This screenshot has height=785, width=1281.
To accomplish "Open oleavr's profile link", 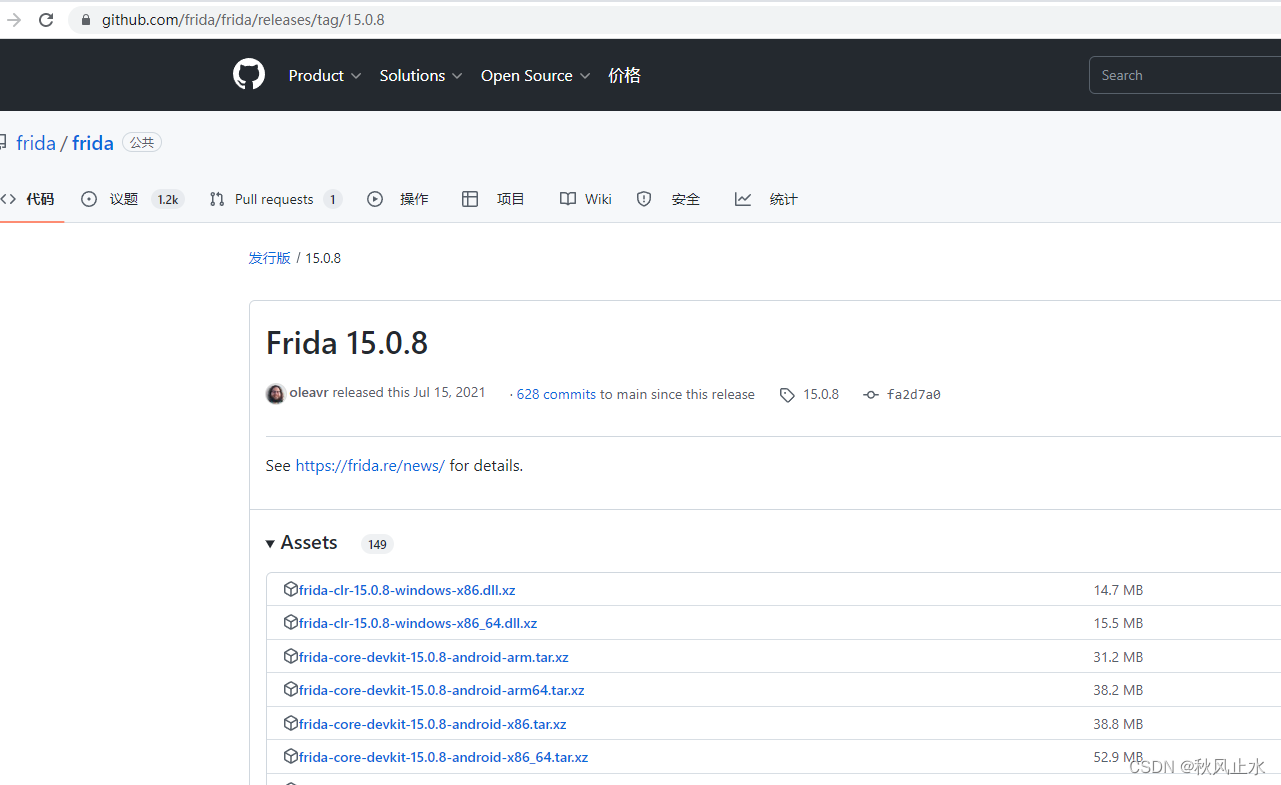I will [309, 393].
